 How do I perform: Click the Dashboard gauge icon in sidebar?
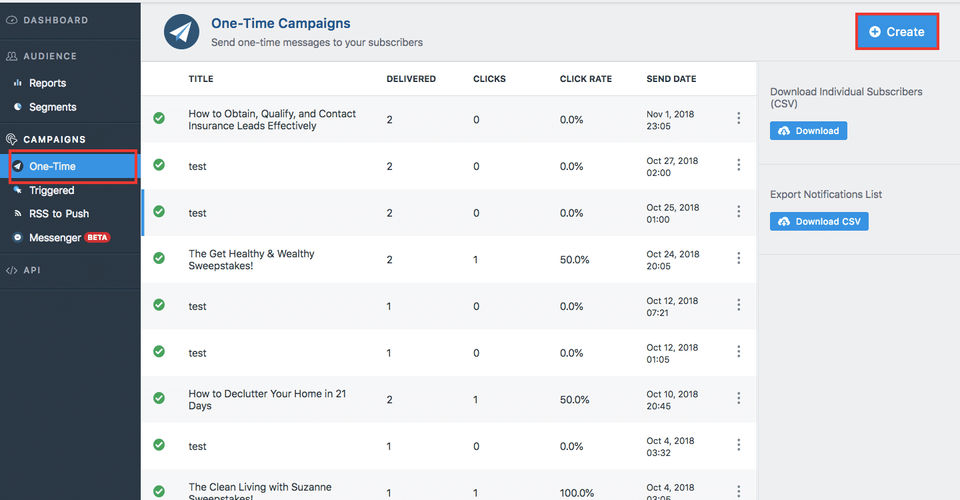(x=12, y=20)
